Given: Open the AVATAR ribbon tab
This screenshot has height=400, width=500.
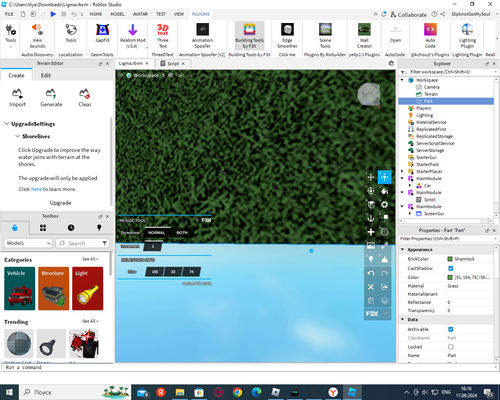Looking at the screenshot, I should 140,14.
